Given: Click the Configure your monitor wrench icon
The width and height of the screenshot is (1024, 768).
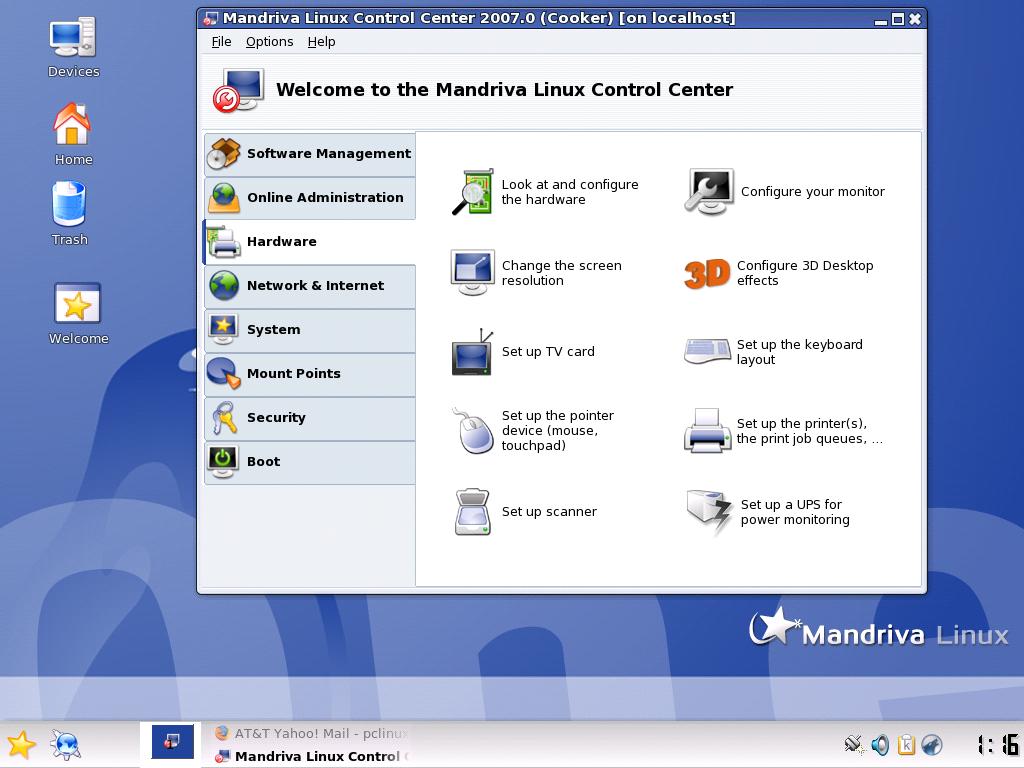Looking at the screenshot, I should (x=709, y=191).
